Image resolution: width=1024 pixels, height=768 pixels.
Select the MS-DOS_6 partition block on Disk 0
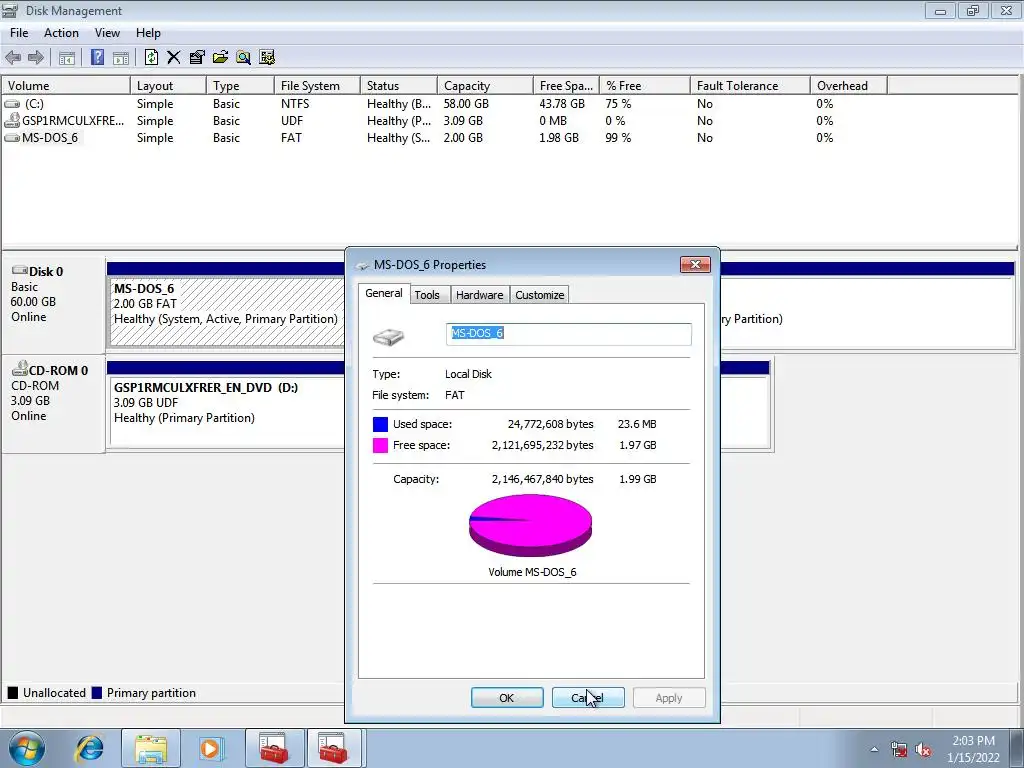tap(226, 312)
